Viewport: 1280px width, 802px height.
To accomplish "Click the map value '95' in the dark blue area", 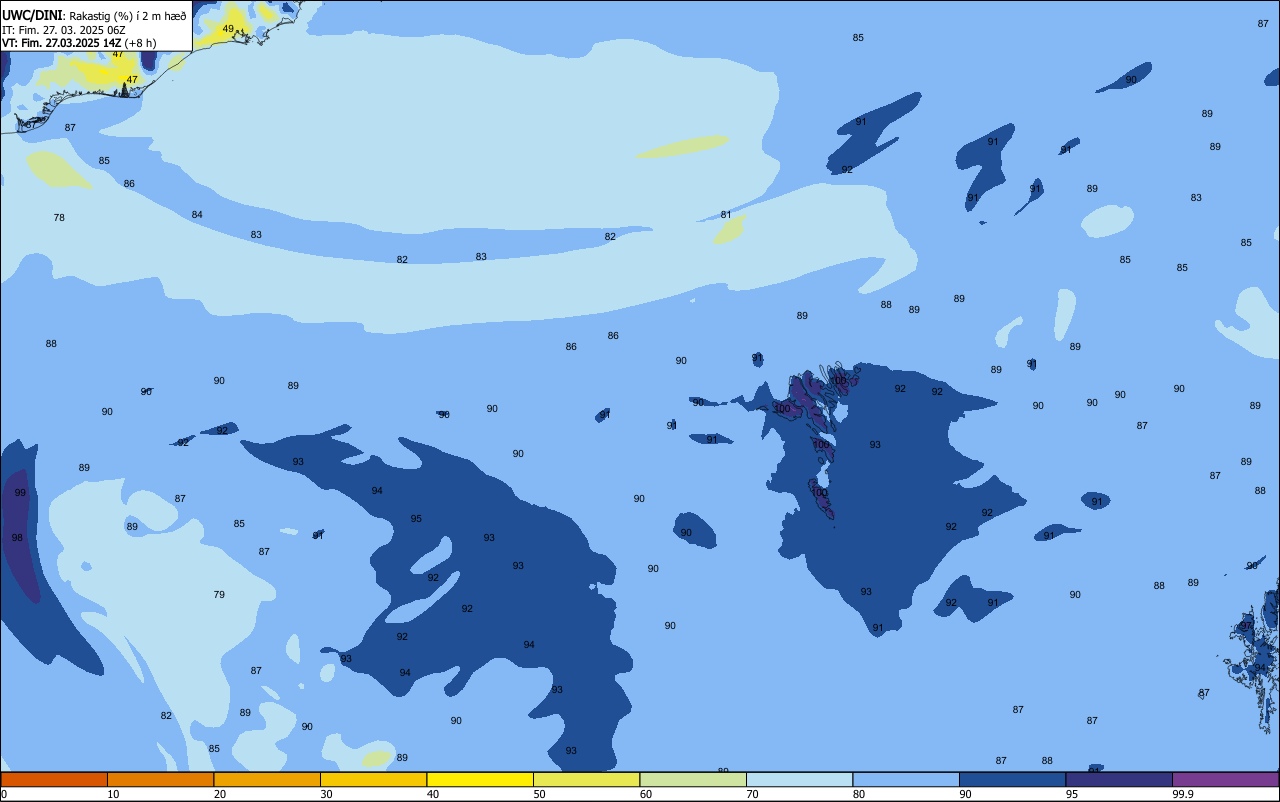I will [x=416, y=519].
